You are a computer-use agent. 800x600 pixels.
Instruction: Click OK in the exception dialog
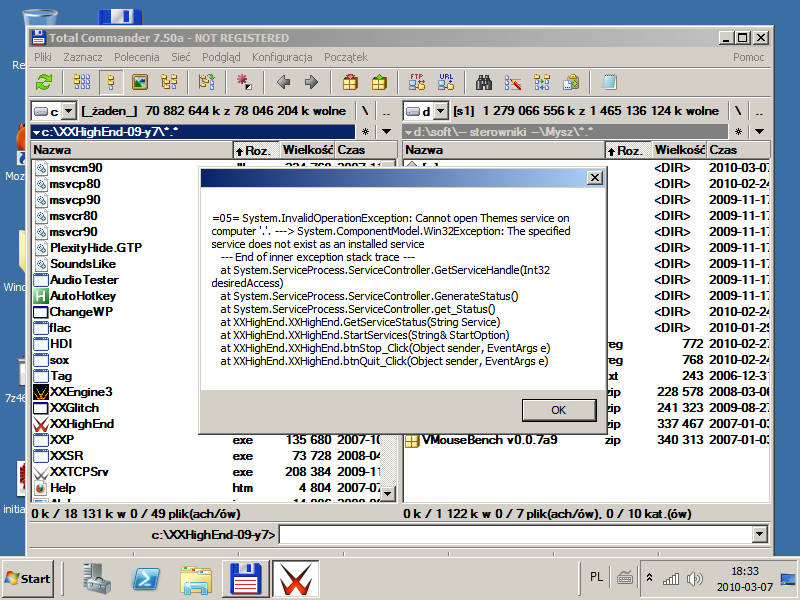coord(559,410)
